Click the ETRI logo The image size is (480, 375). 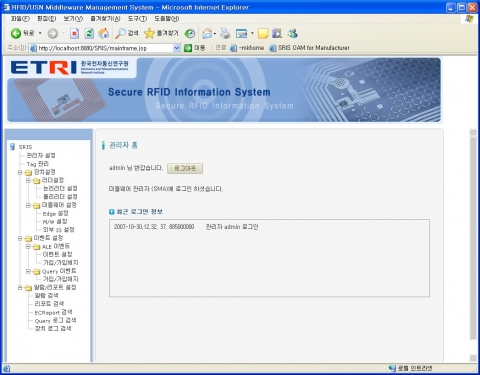coord(43,67)
